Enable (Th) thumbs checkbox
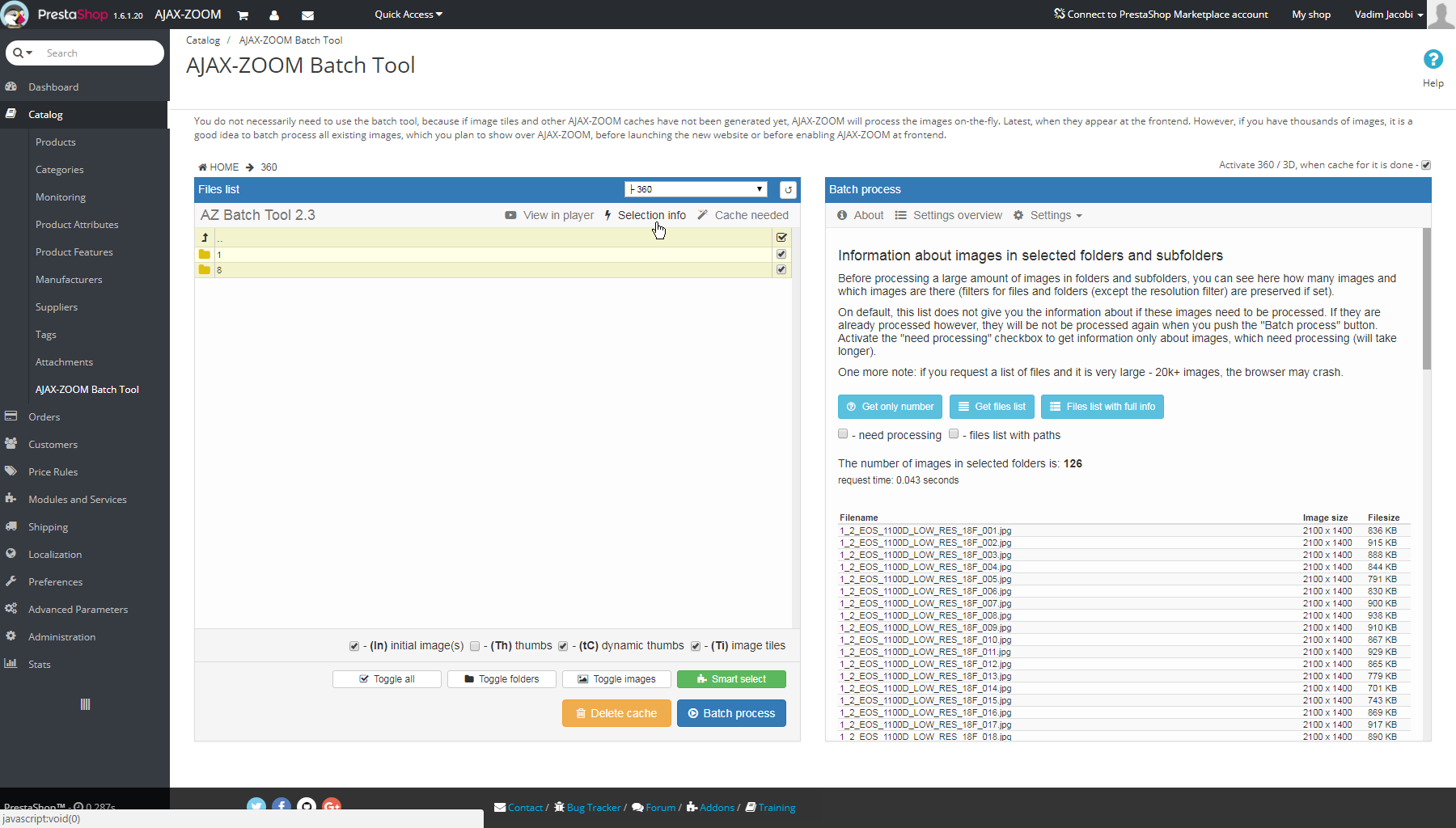Screen dimensions: 1456x828 (x=475, y=646)
